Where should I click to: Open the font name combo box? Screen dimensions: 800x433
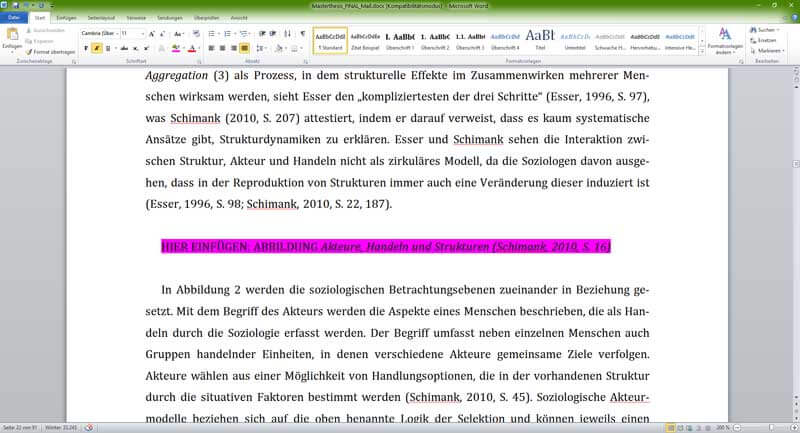tap(99, 34)
